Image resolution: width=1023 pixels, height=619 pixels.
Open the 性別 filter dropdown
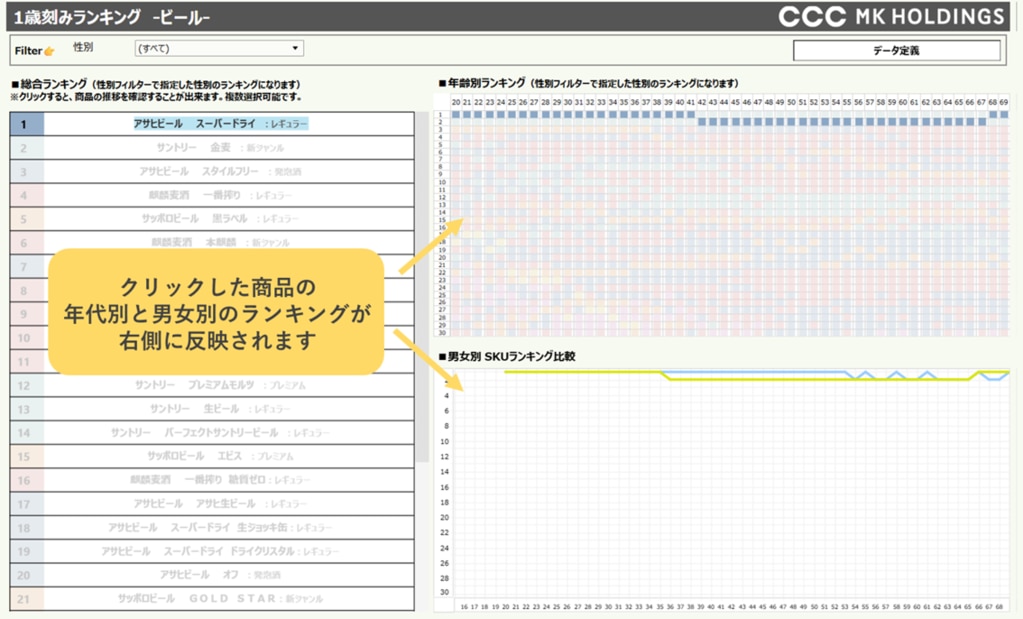219,48
